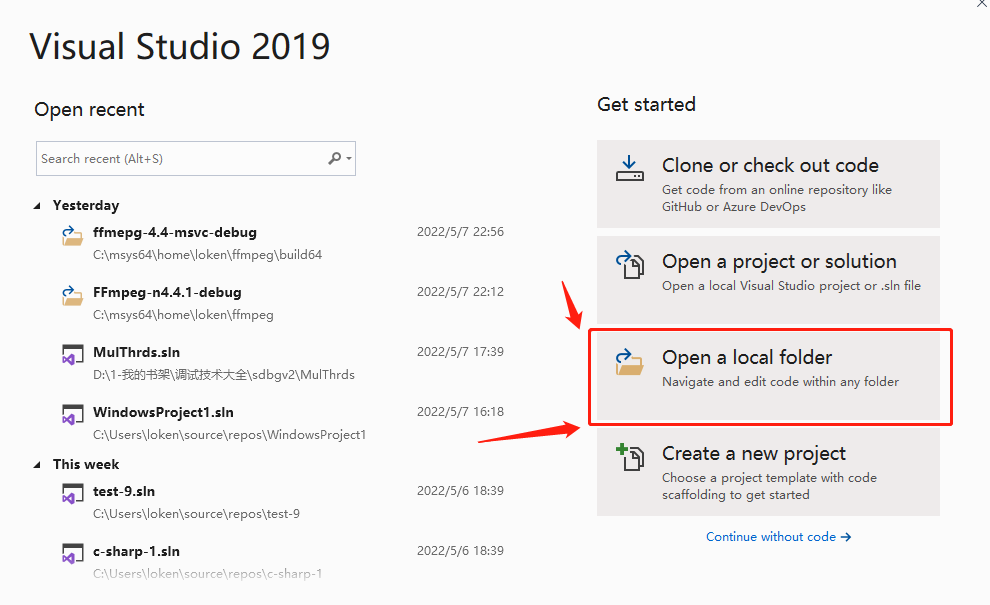Click the FFmpeg-n4.4.1-debug folder icon
The width and height of the screenshot is (990, 605).
tap(72, 296)
